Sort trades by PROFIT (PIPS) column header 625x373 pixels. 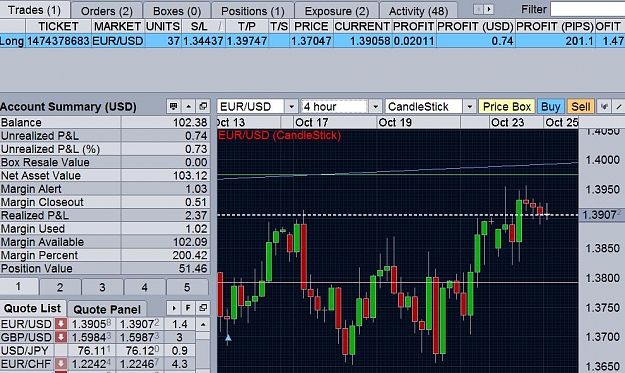pos(555,26)
